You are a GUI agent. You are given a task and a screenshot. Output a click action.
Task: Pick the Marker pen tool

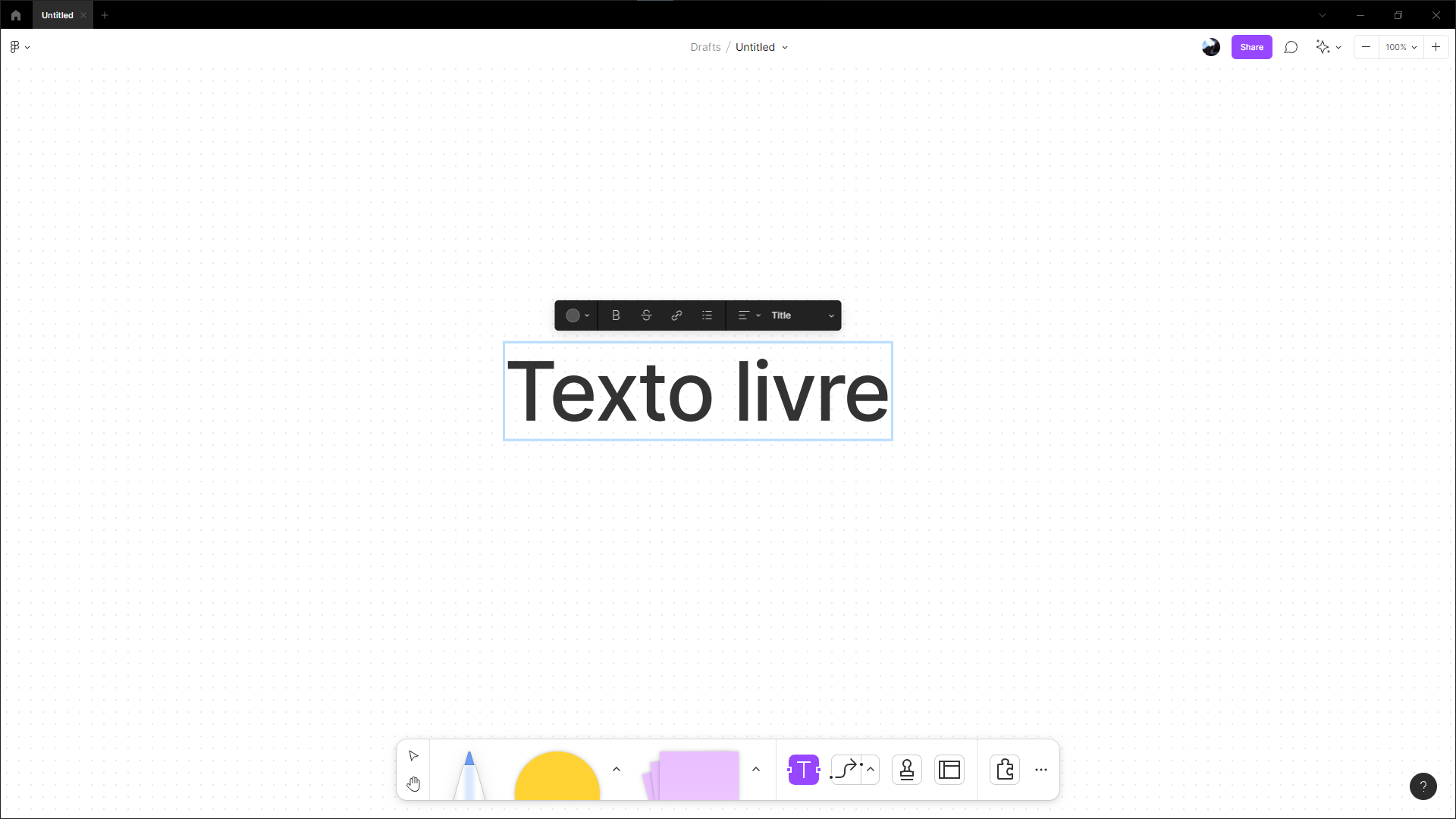(x=469, y=775)
